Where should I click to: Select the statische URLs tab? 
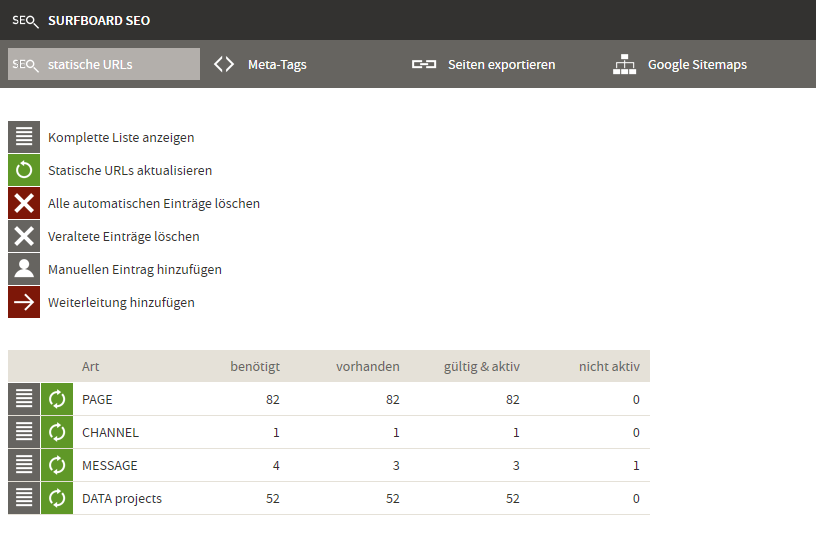104,64
